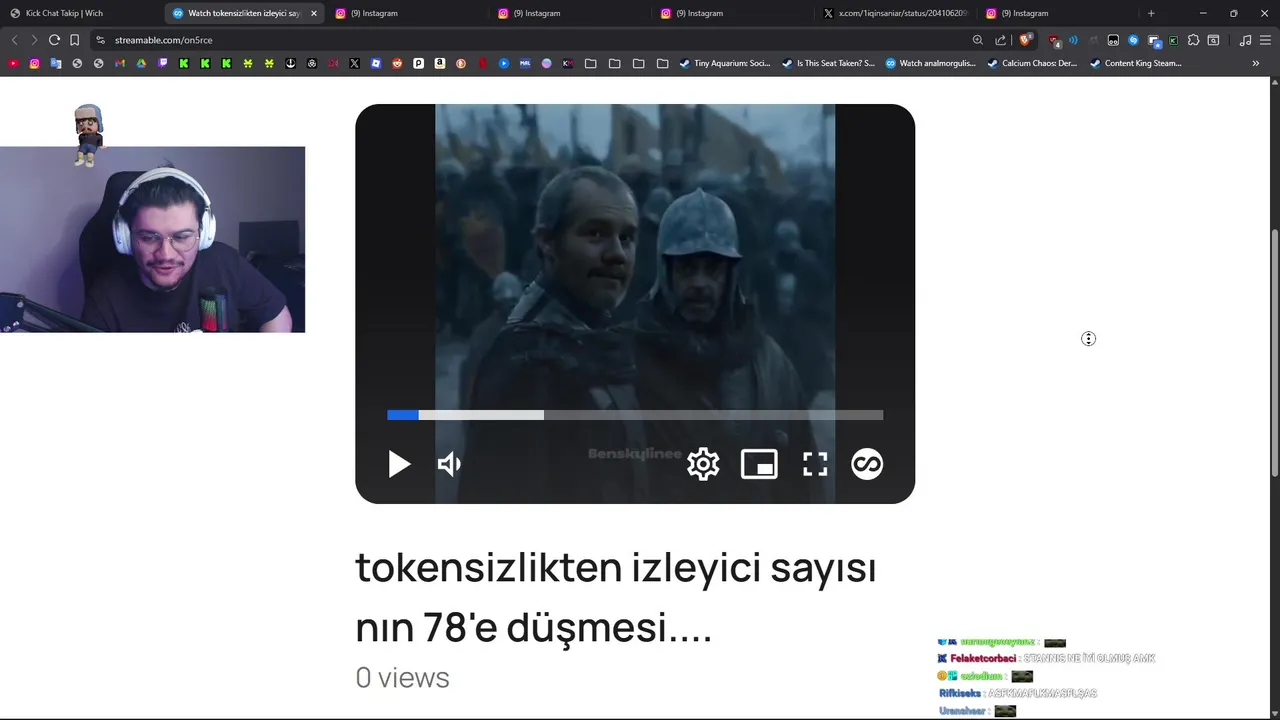The height and width of the screenshot is (720, 1280).
Task: Open the media control music note icon
Action: pos(1245,40)
